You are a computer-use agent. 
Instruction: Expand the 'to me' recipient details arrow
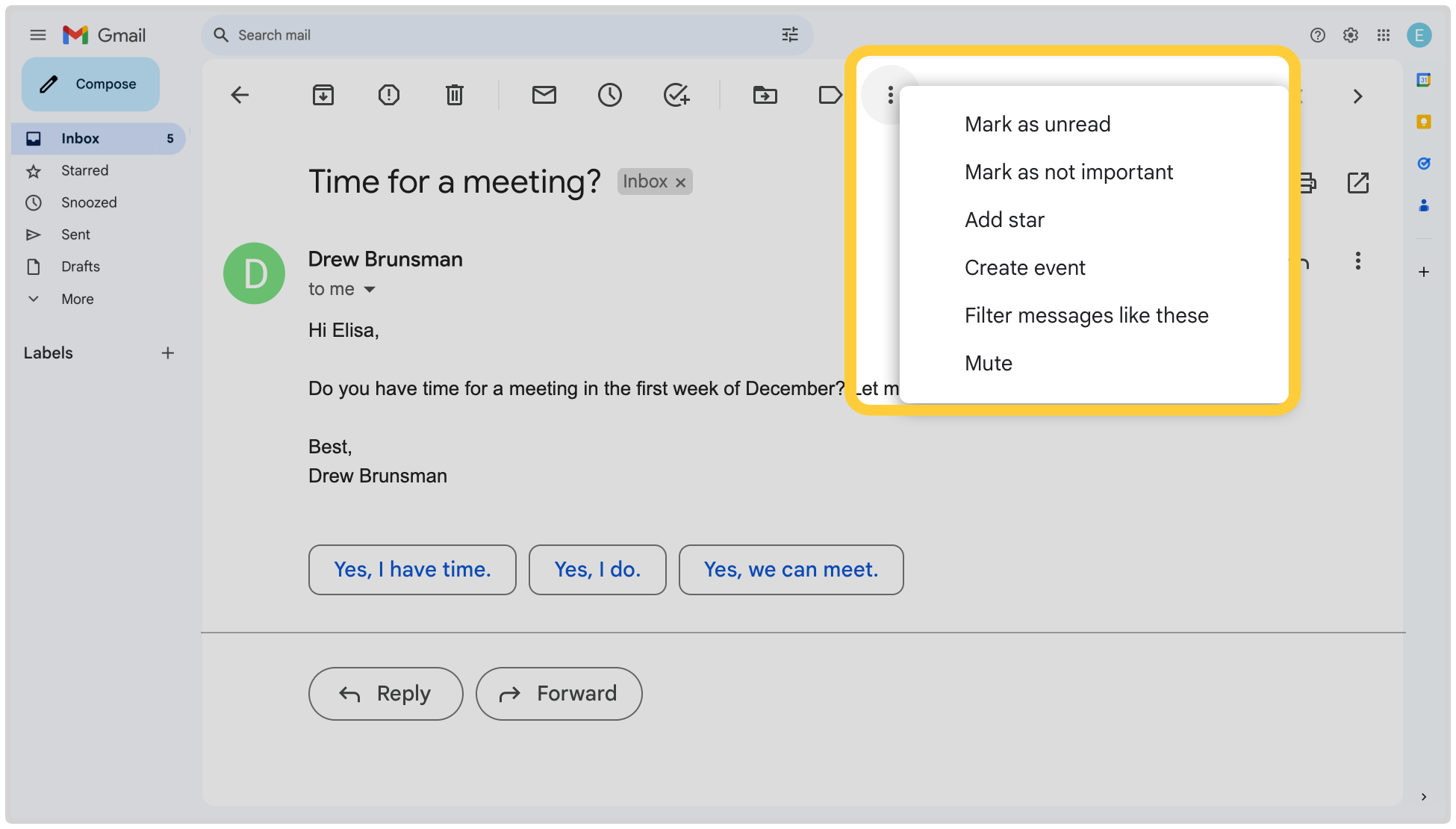(370, 289)
